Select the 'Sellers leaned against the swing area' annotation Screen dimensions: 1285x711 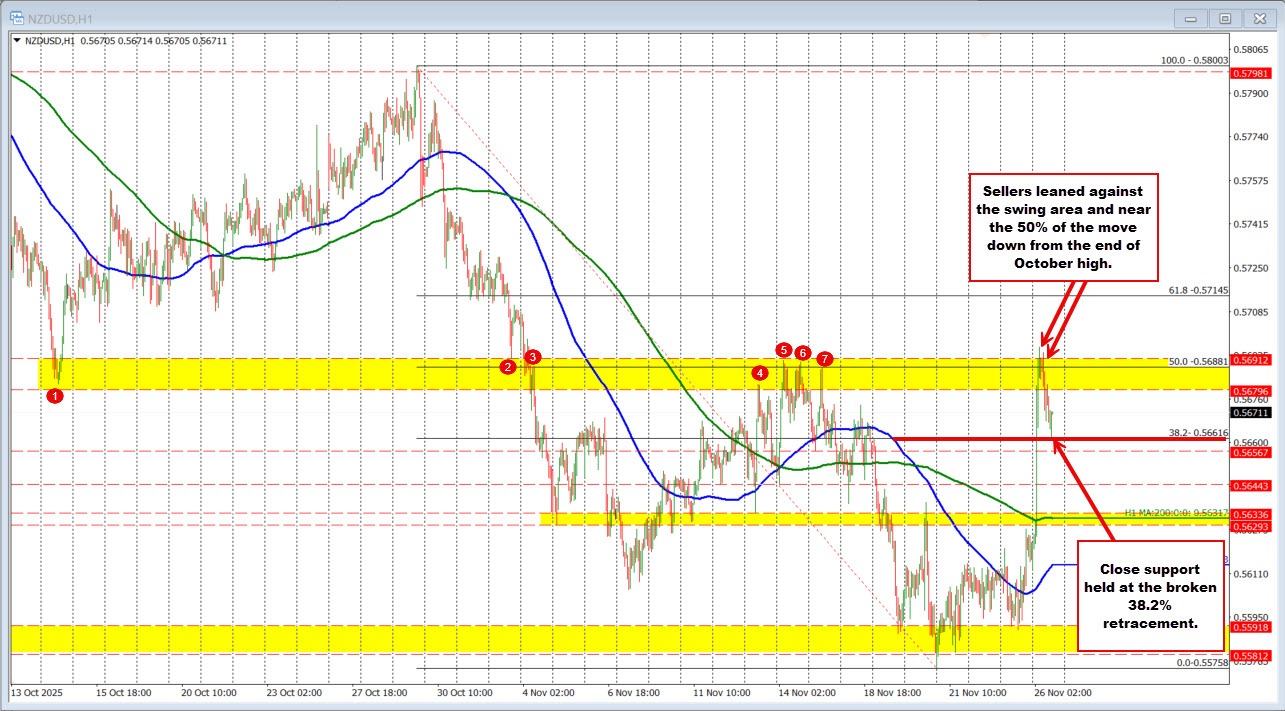[1063, 226]
